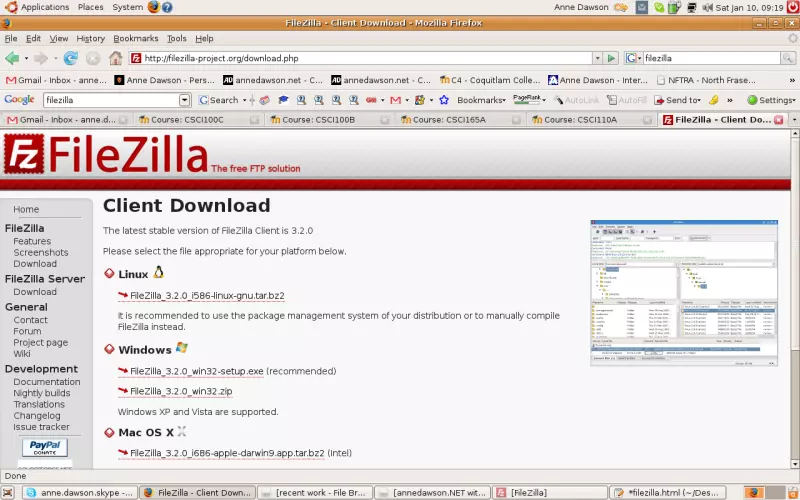Close the FileZilla - Client Download tab
Screen dimensions: 800x500
click(x=779, y=120)
